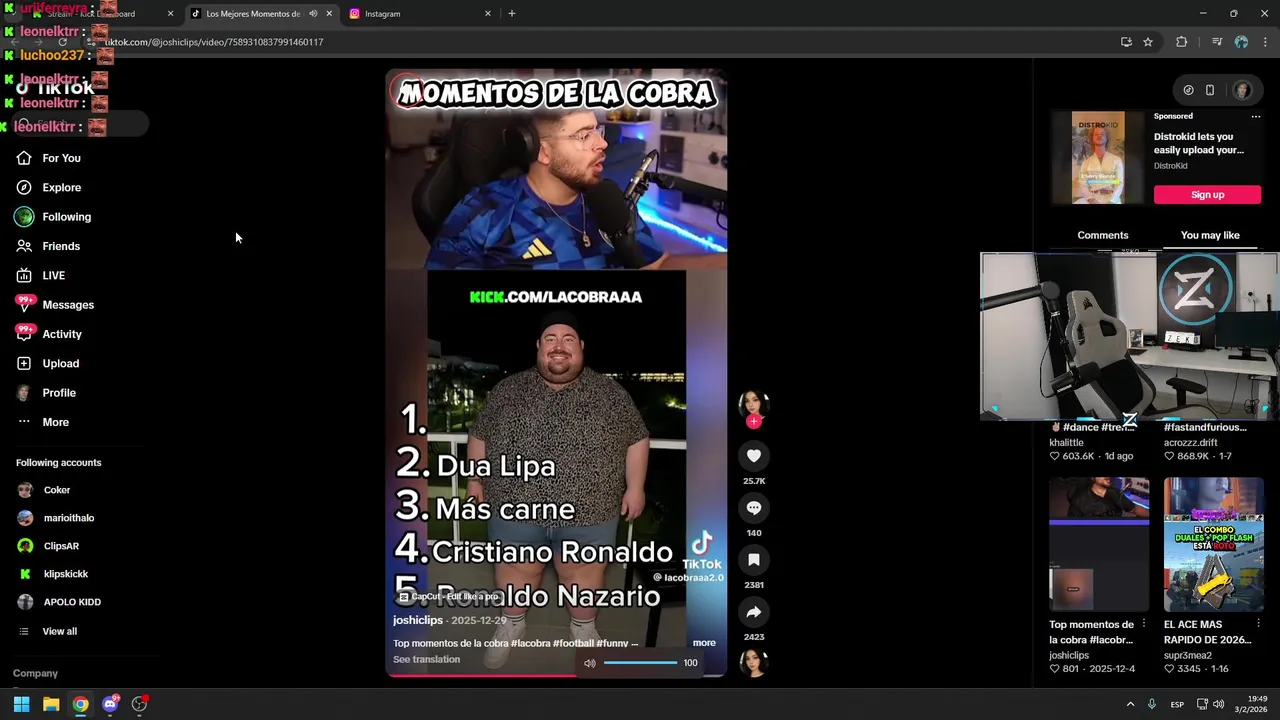Open Discord from the taskbar
The height and width of the screenshot is (720, 1280).
pyautogui.click(x=110, y=704)
